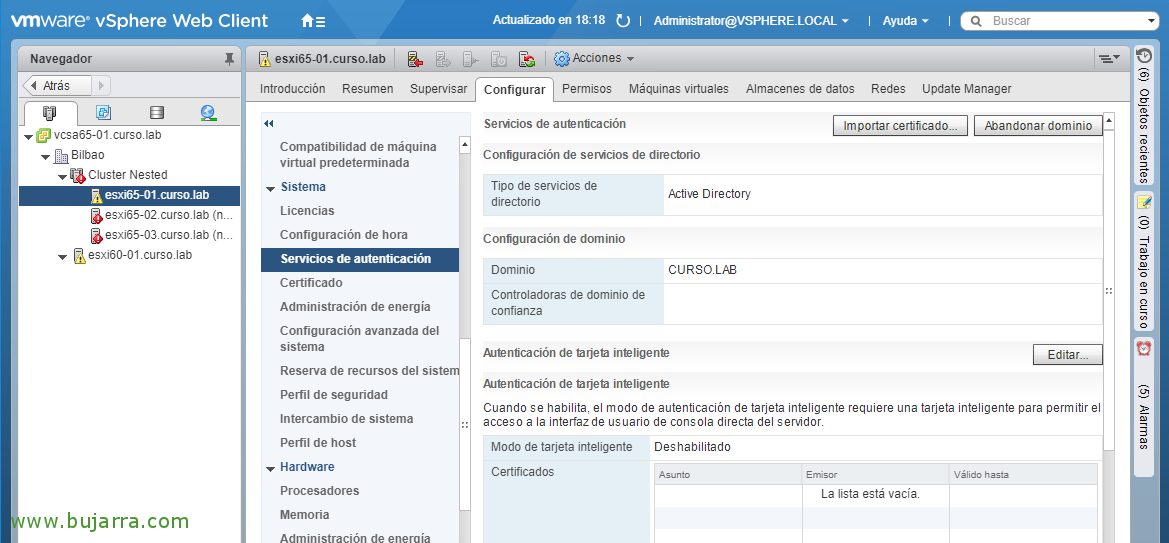Pin the Navegador panel
Screen dimensions: 1169x543
tap(229, 59)
